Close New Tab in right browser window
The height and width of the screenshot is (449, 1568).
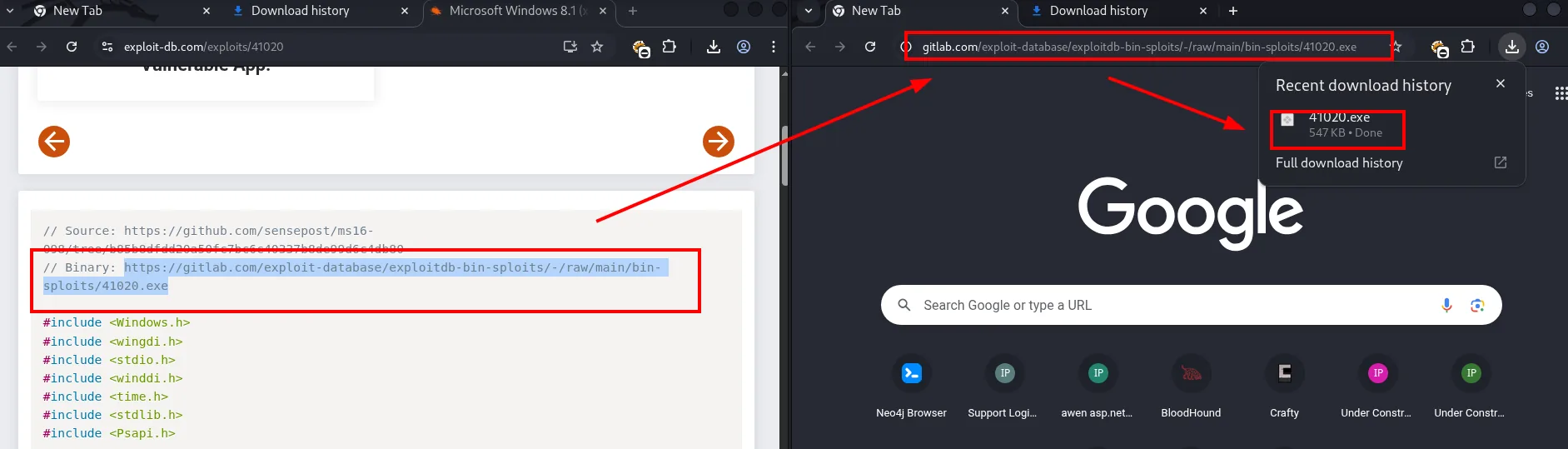click(1005, 11)
